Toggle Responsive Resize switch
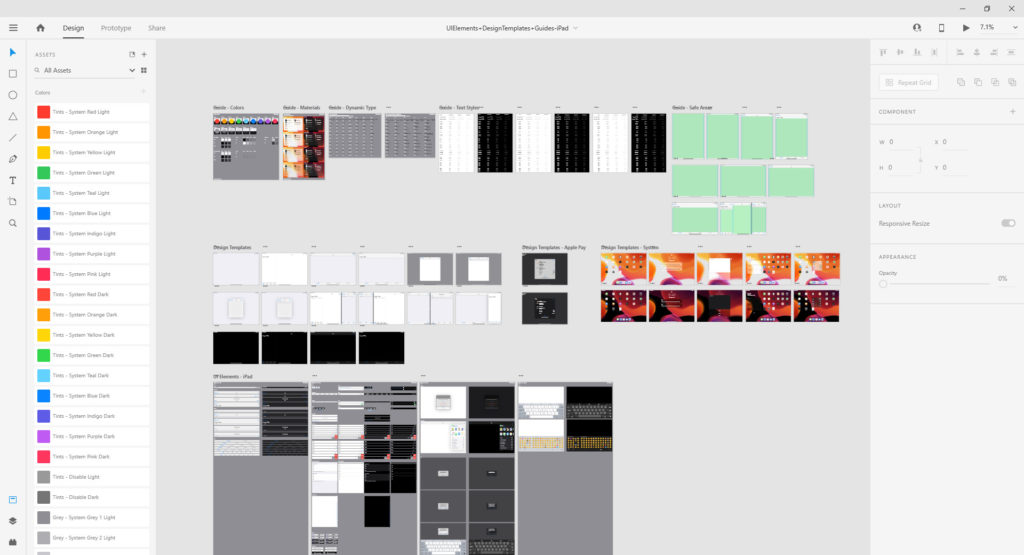The width and height of the screenshot is (1024, 555). [x=1007, y=223]
